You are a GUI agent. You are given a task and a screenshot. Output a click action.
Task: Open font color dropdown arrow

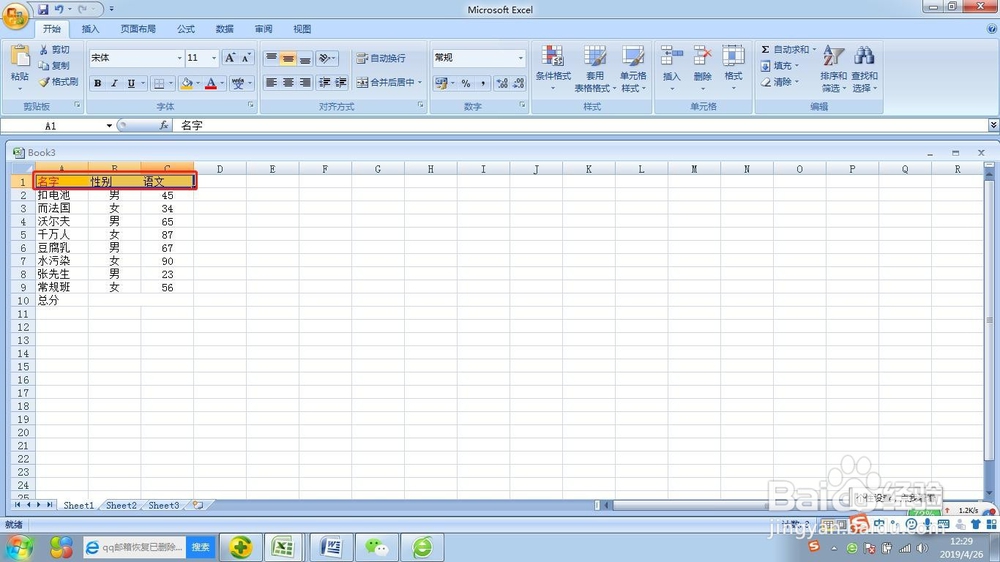coord(222,83)
